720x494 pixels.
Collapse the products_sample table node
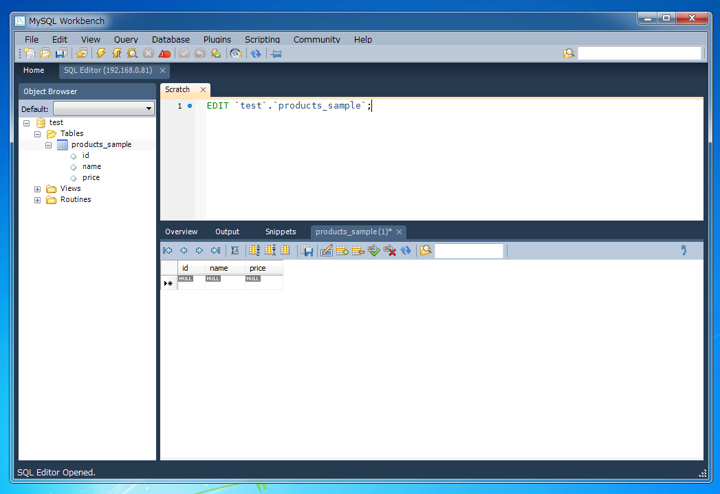[49, 145]
